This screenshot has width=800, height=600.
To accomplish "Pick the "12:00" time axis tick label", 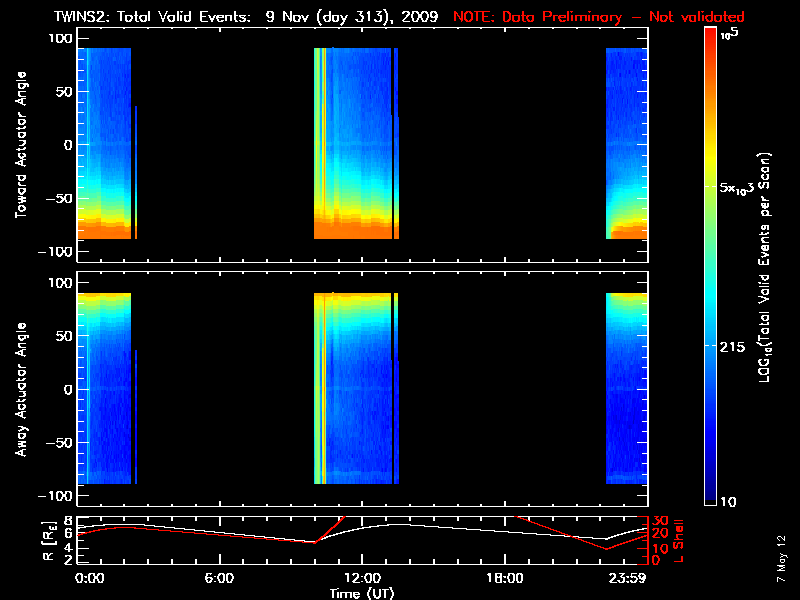I will 361,578.
